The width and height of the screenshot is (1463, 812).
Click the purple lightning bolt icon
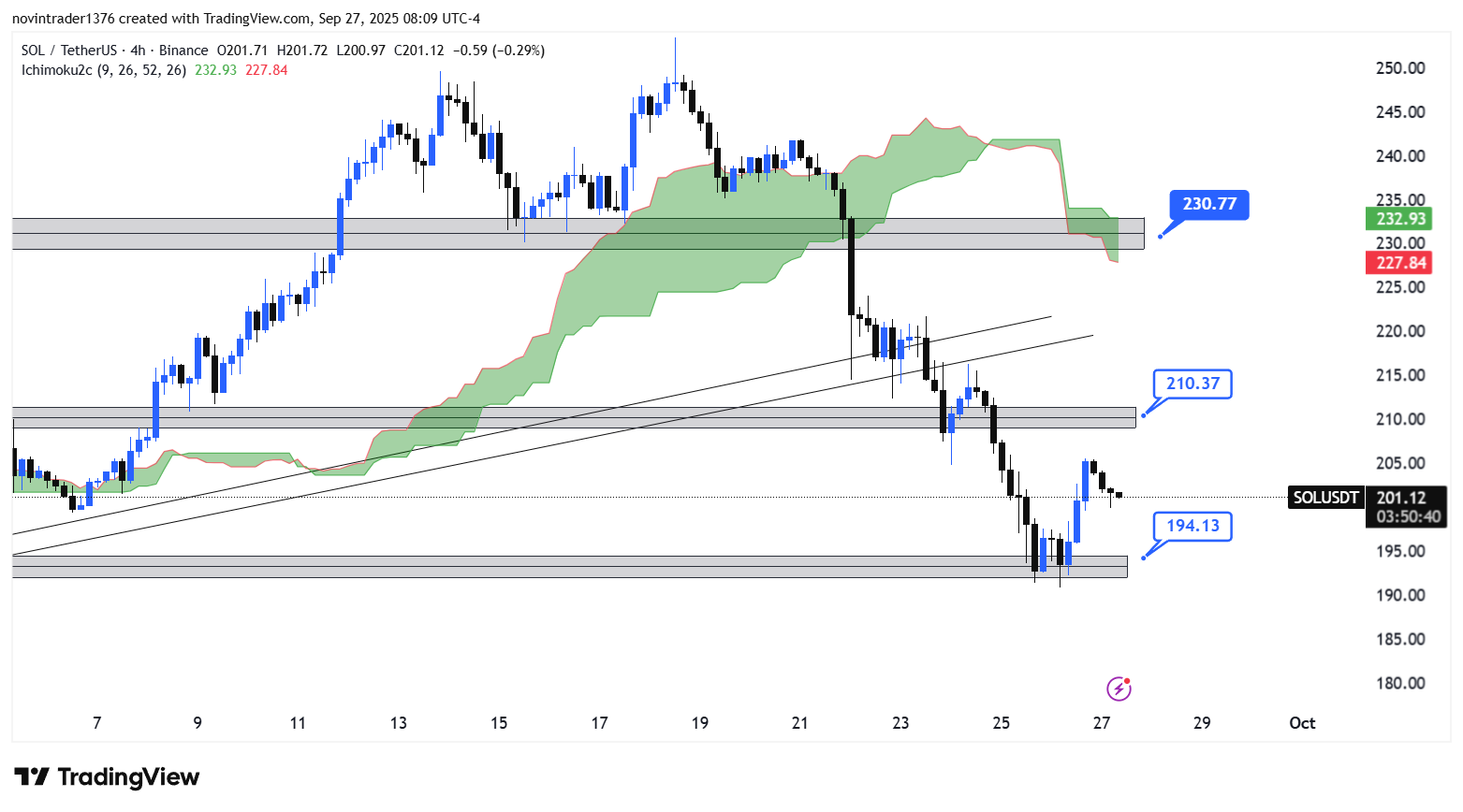(1119, 689)
